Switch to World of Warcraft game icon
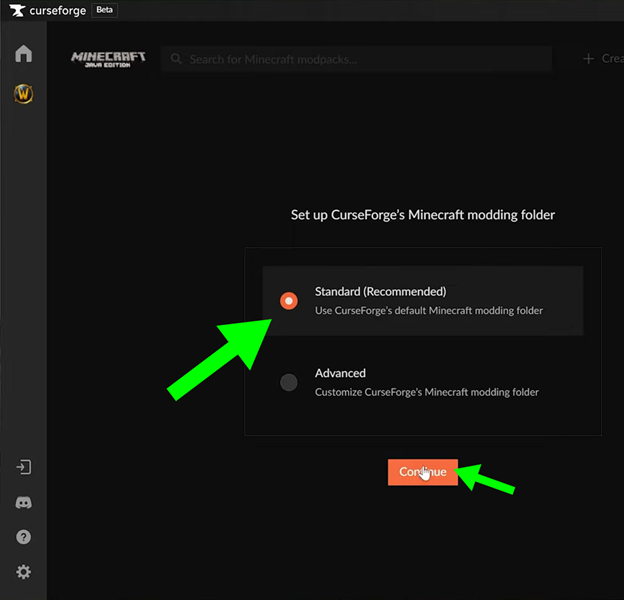The image size is (624, 600). (23, 94)
